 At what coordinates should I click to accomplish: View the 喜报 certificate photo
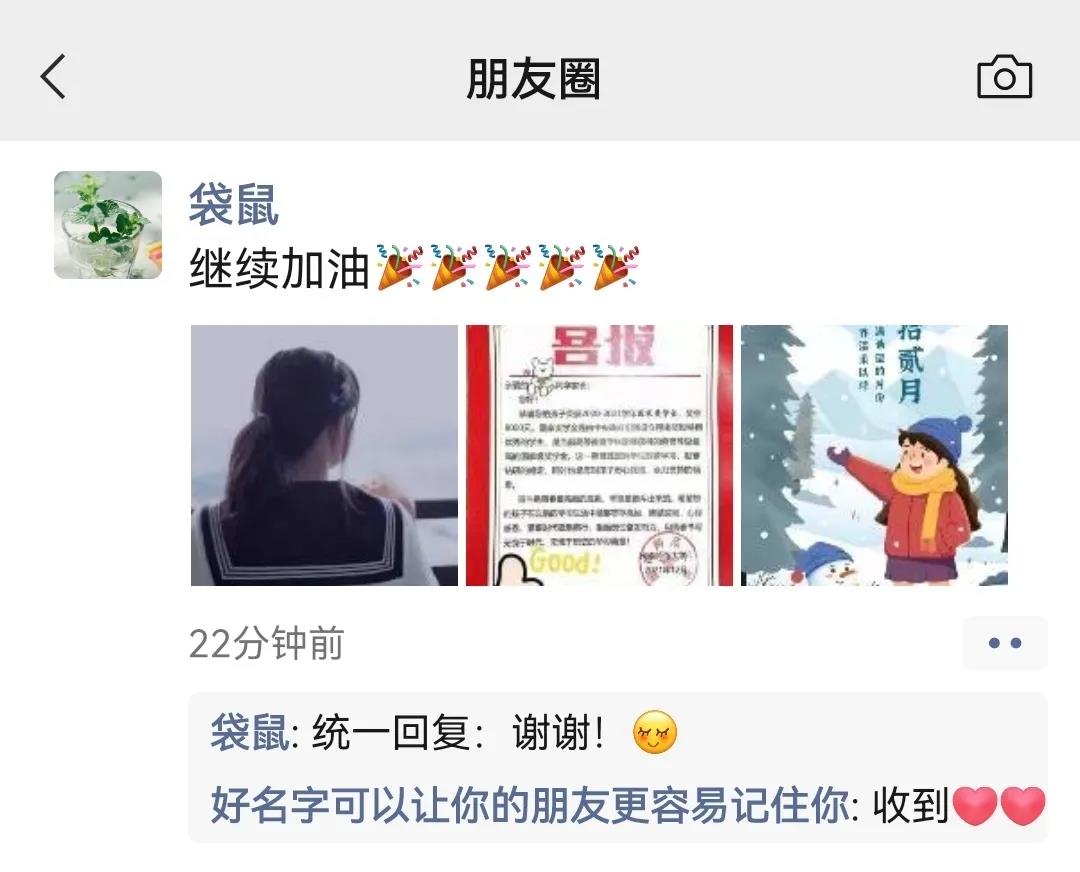(599, 455)
